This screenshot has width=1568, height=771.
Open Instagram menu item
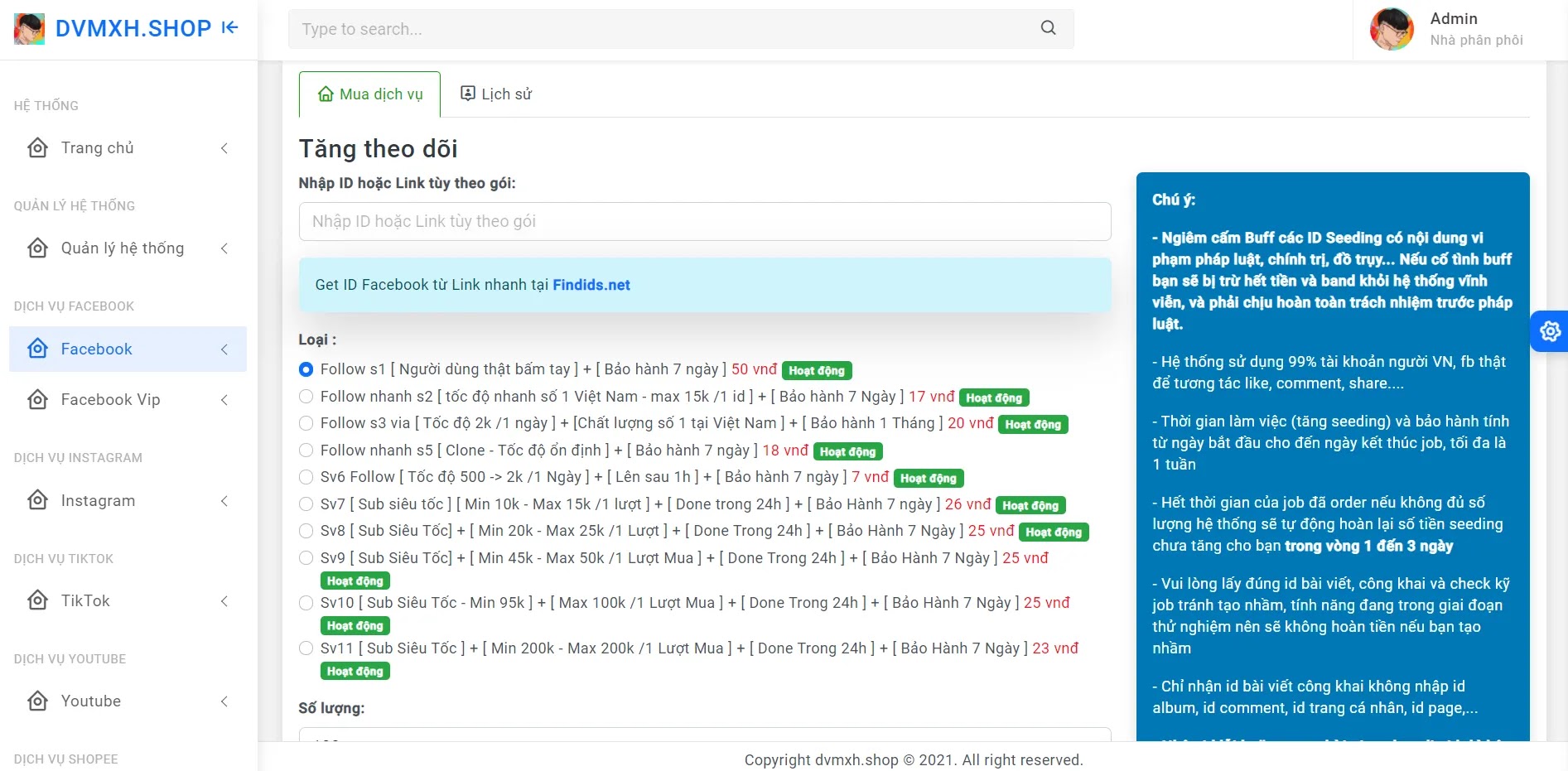[x=128, y=501]
